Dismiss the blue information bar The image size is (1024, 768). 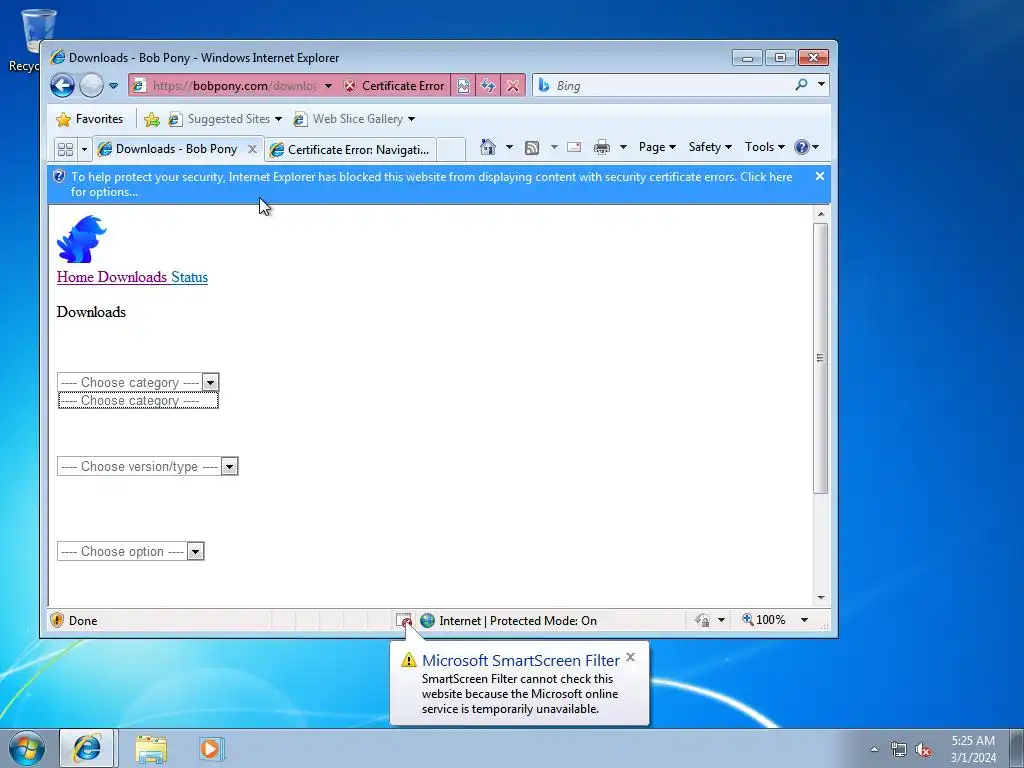click(820, 176)
